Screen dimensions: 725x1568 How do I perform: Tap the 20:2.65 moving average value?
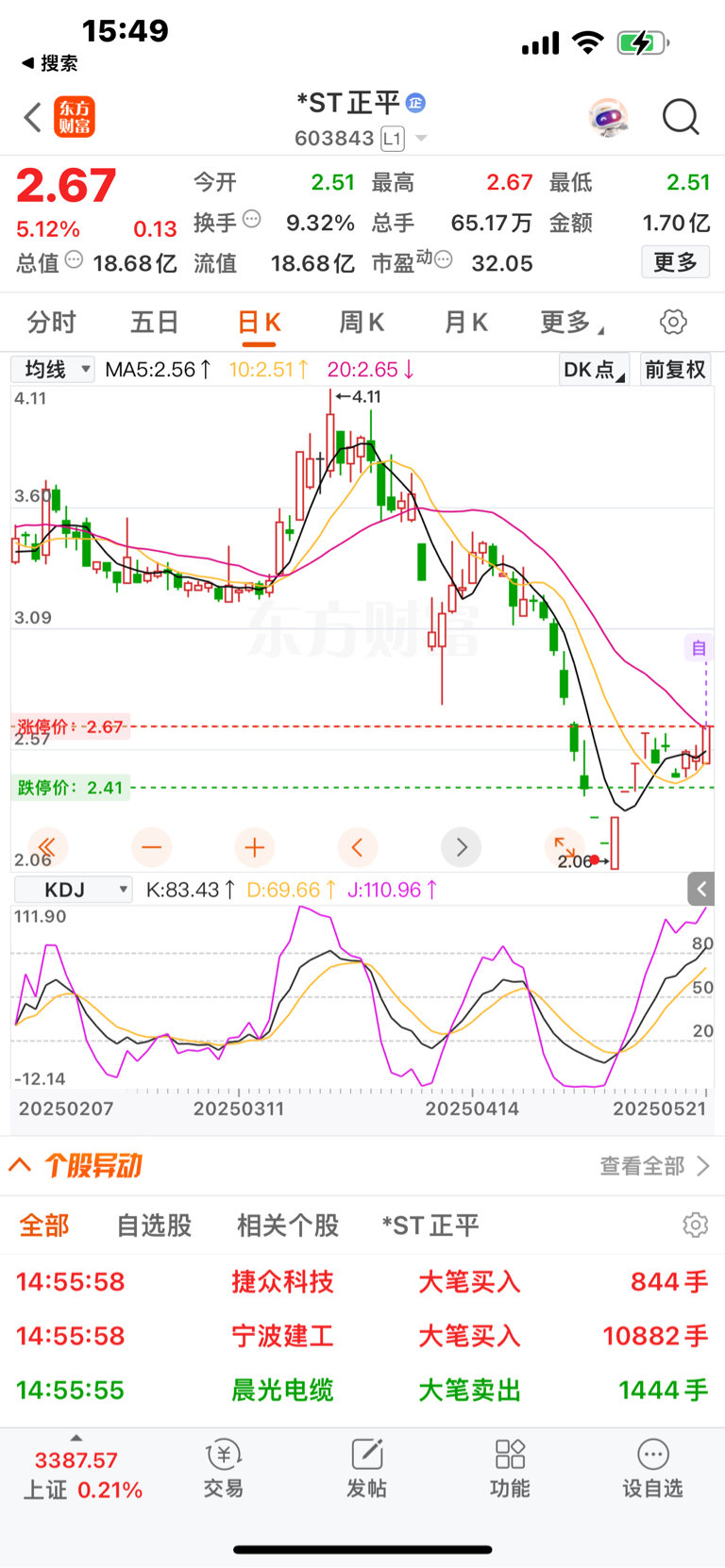pyautogui.click(x=371, y=369)
